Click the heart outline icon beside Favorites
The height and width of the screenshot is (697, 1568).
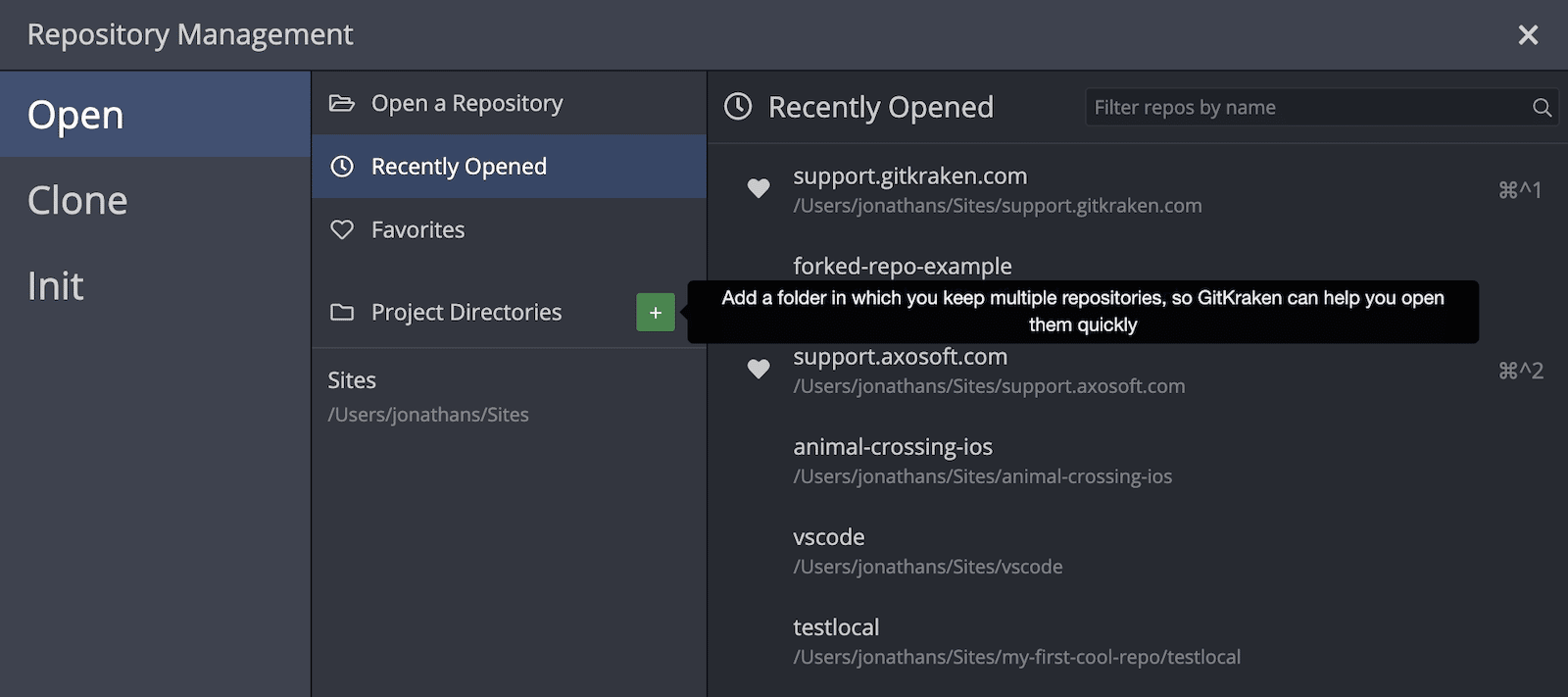click(x=341, y=229)
